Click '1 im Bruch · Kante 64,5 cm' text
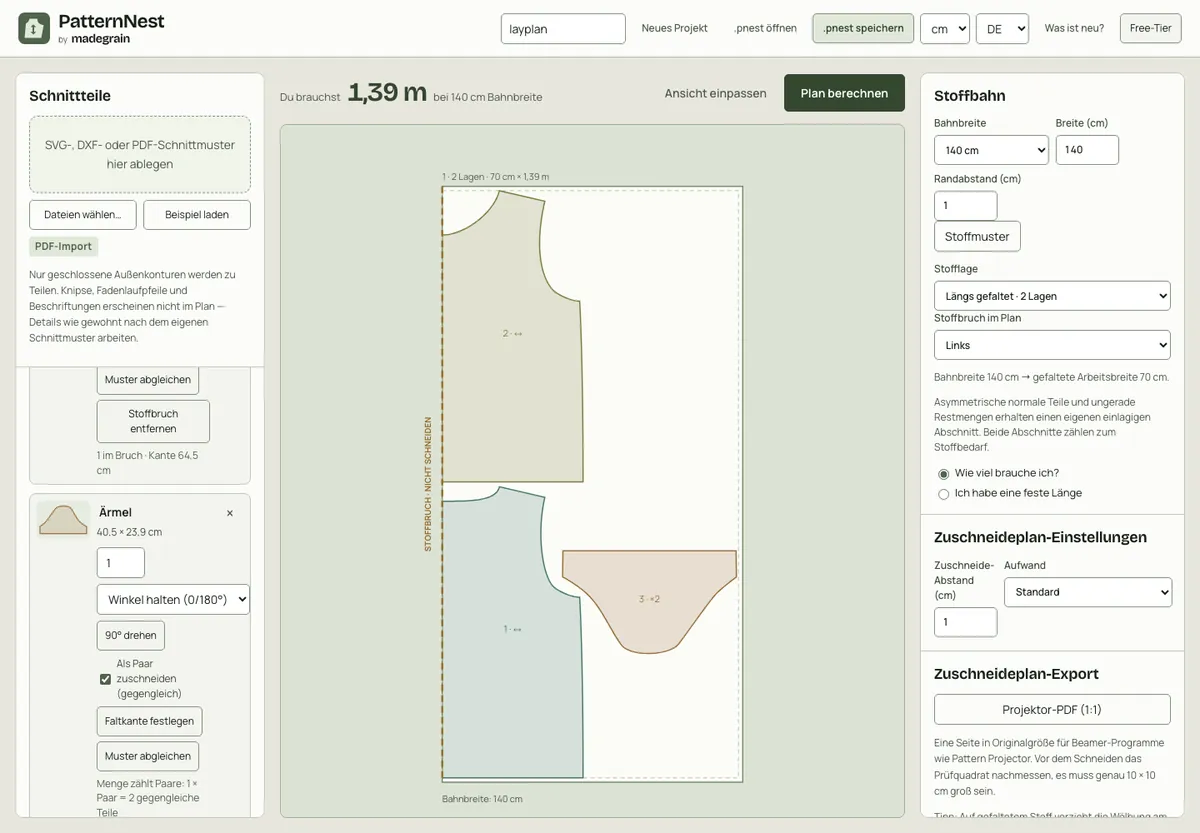The image size is (1200, 833). (x=147, y=462)
